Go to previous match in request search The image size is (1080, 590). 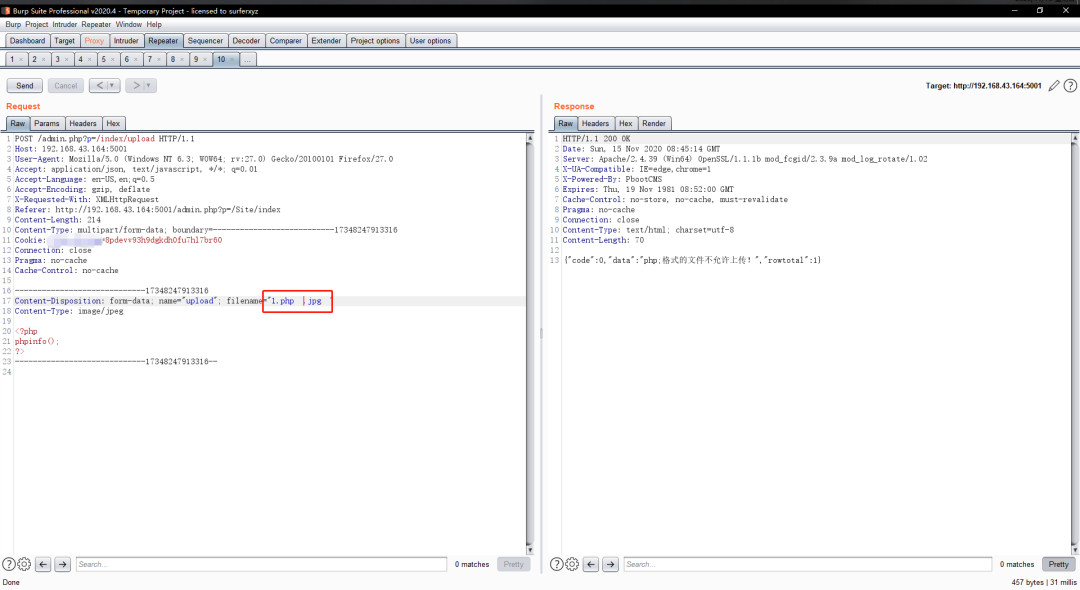point(43,564)
